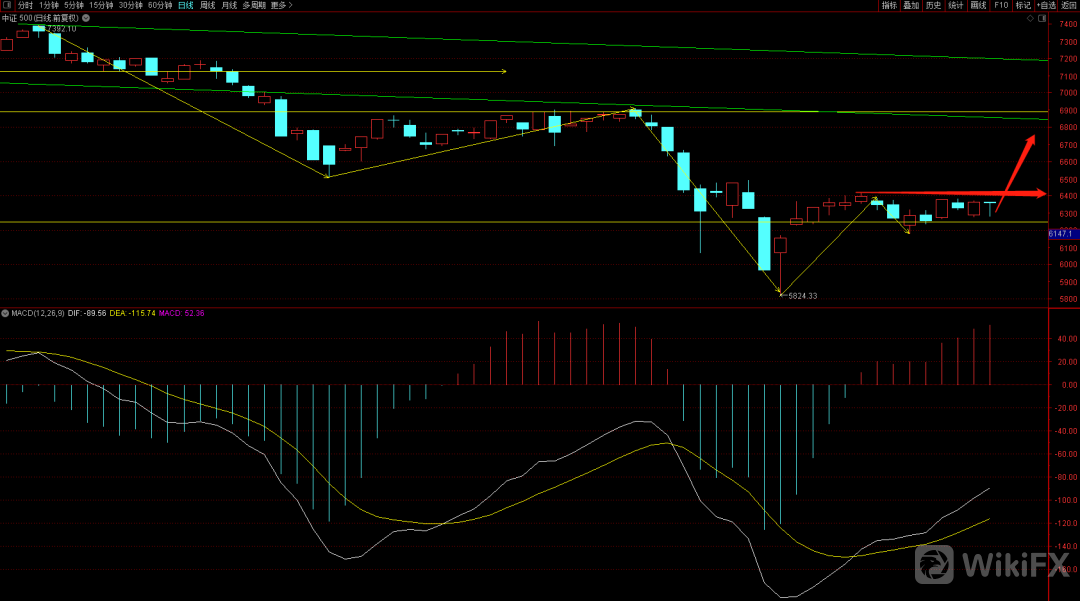The height and width of the screenshot is (601, 1080).
Task: Click the 叠加 overlay button
Action: (x=911, y=5)
